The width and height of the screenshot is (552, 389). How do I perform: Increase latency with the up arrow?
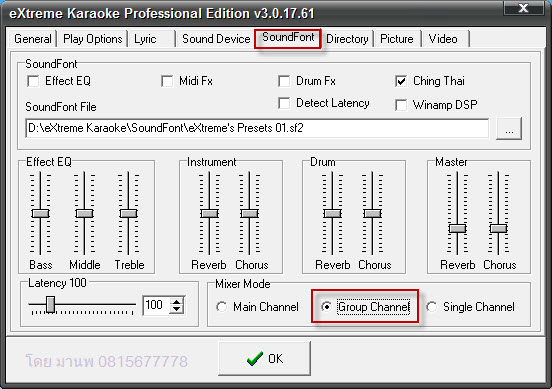tap(177, 301)
